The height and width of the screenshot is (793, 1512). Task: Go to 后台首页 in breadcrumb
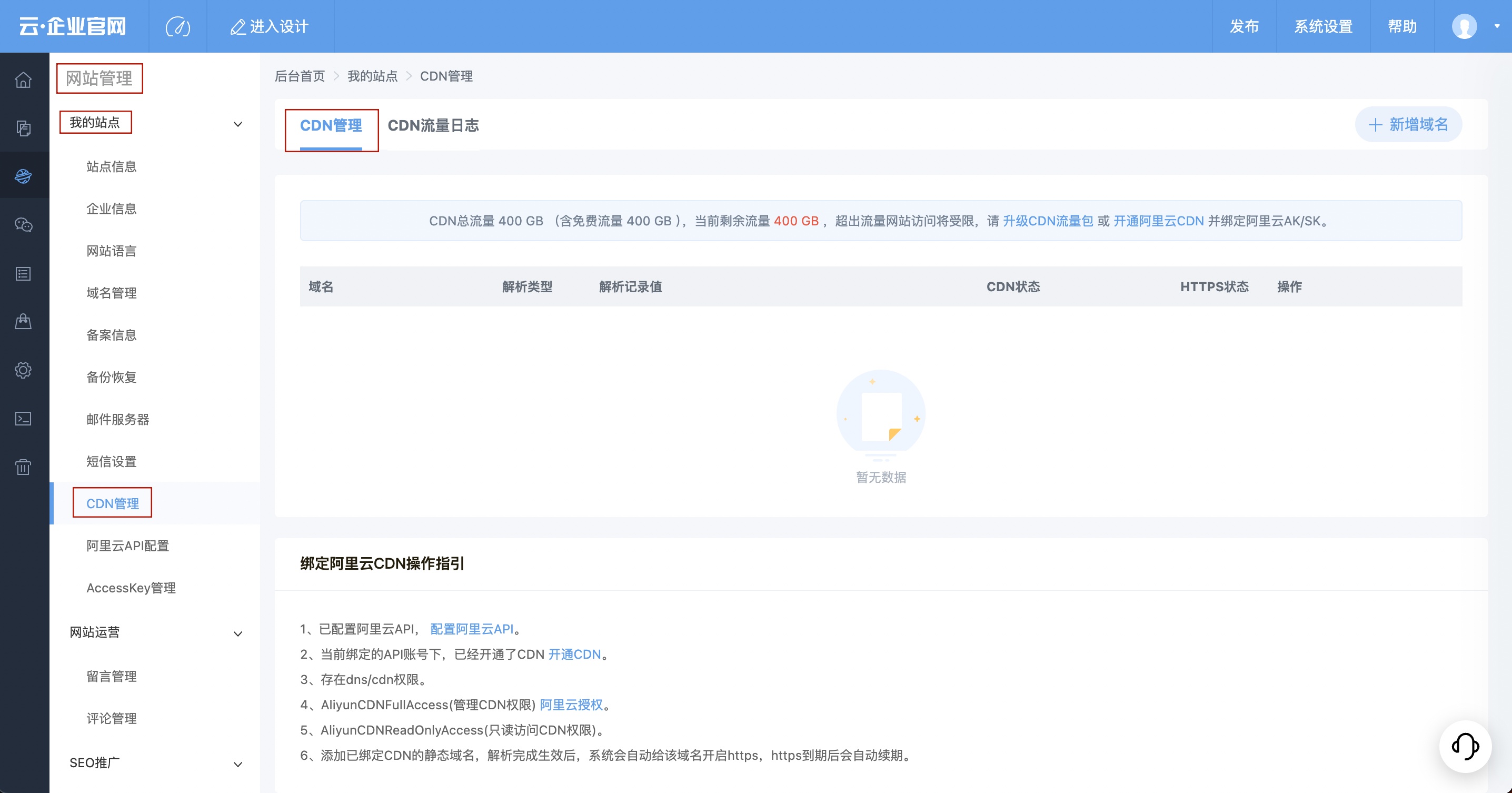click(x=300, y=76)
